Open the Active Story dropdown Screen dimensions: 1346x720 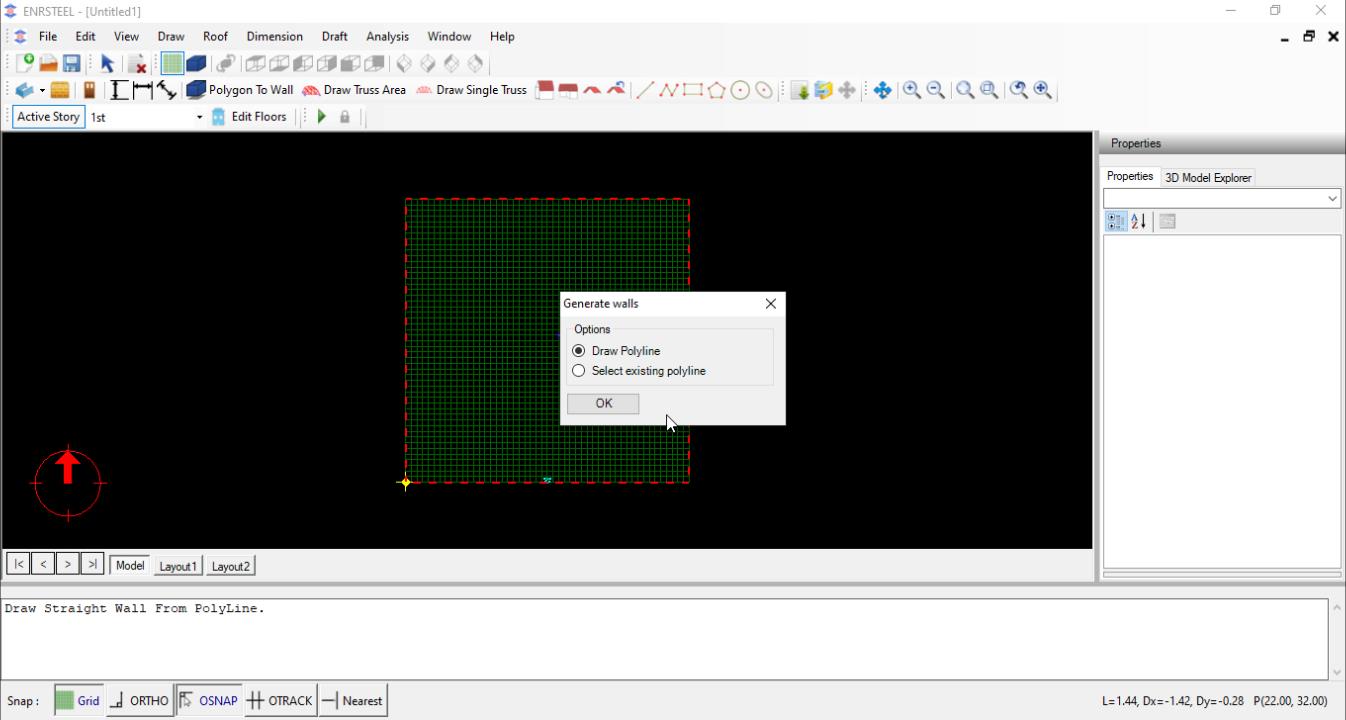[199, 117]
